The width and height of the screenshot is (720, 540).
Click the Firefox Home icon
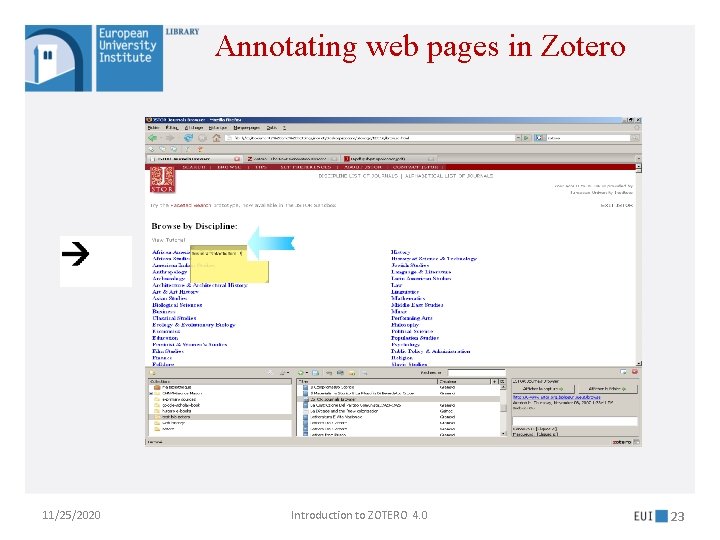coord(216,138)
